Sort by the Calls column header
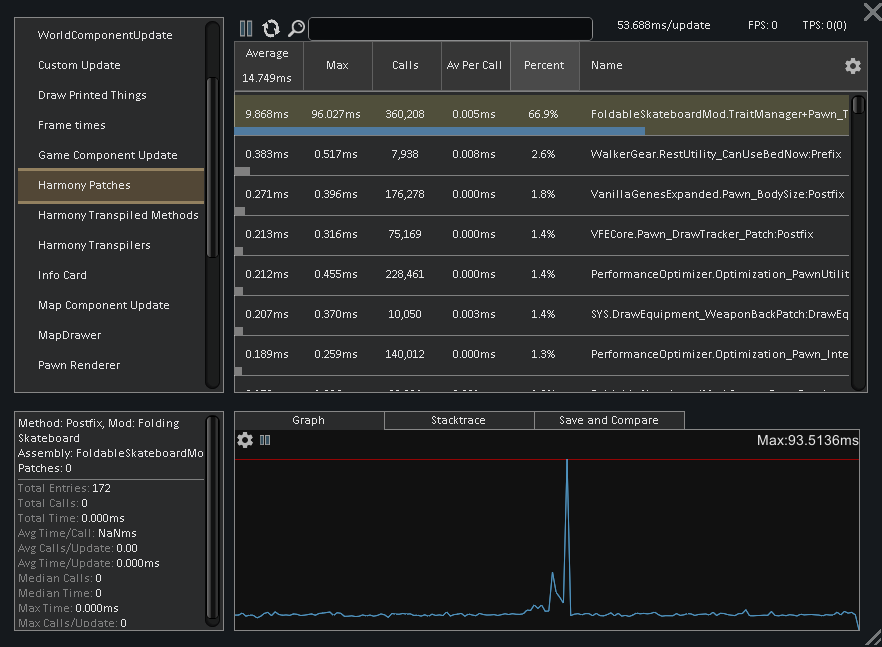 (407, 66)
